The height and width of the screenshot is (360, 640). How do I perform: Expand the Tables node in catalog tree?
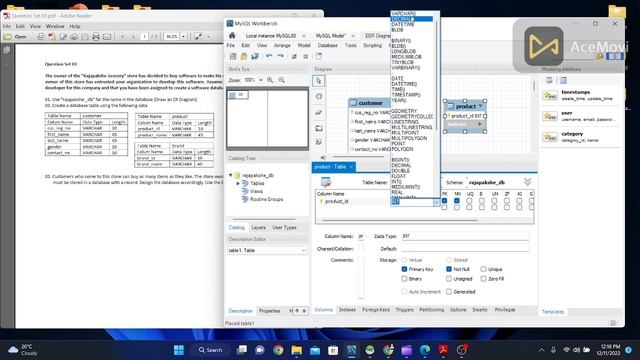(x=238, y=184)
